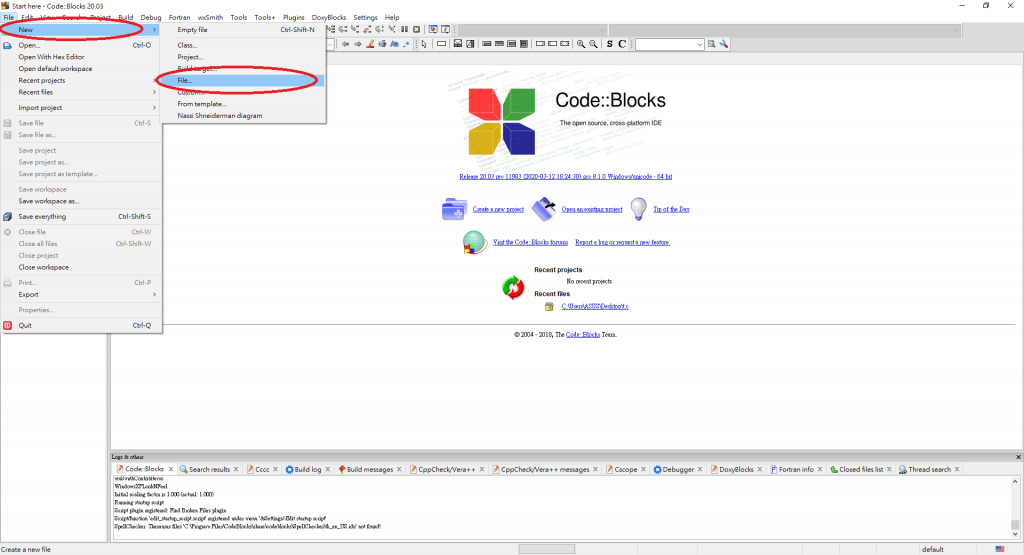Choose Nassi Shneiderman diagram
The width and height of the screenshot is (1024, 555).
click(x=243, y=116)
